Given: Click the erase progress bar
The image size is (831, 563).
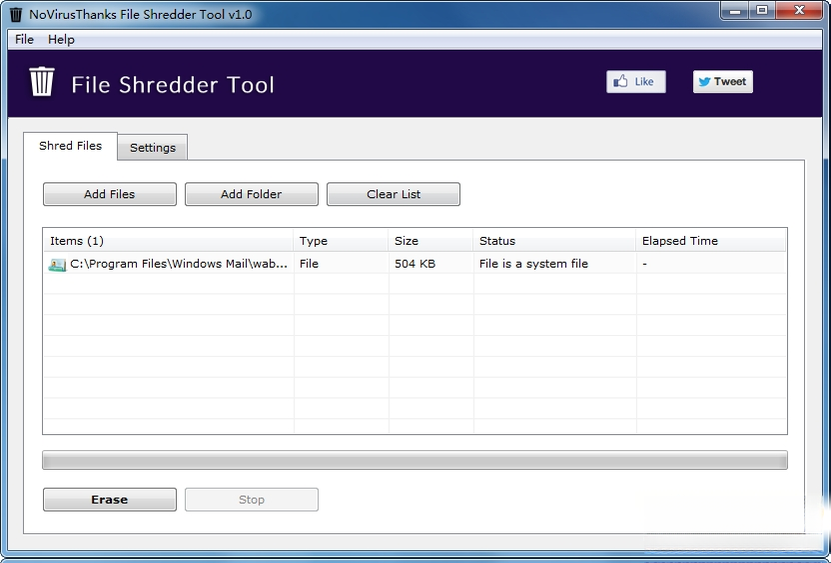Looking at the screenshot, I should coord(415,460).
